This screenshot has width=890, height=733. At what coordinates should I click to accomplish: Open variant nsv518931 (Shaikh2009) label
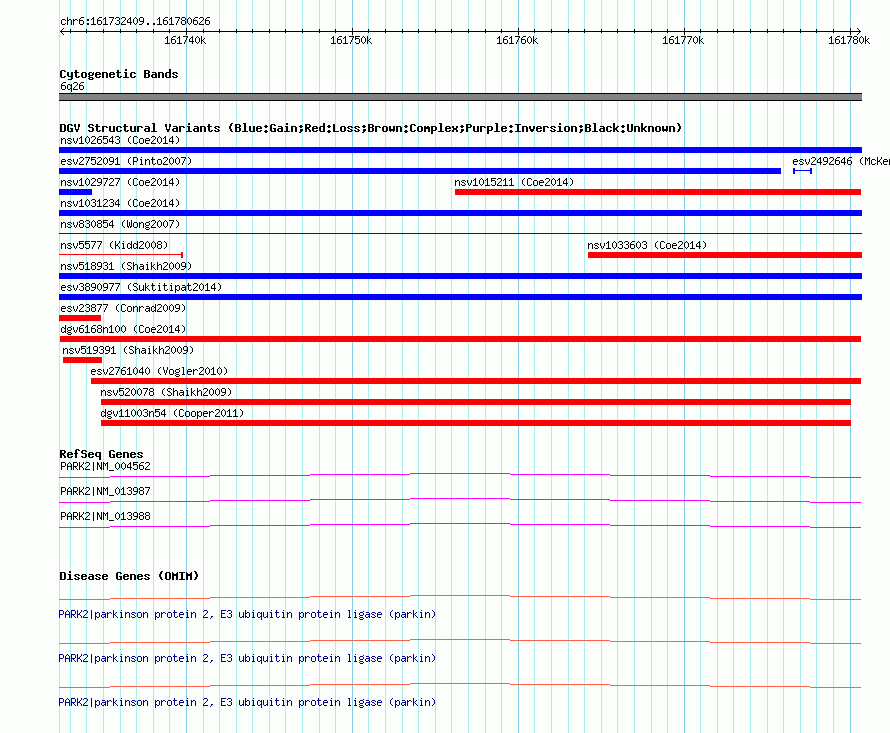[126, 266]
